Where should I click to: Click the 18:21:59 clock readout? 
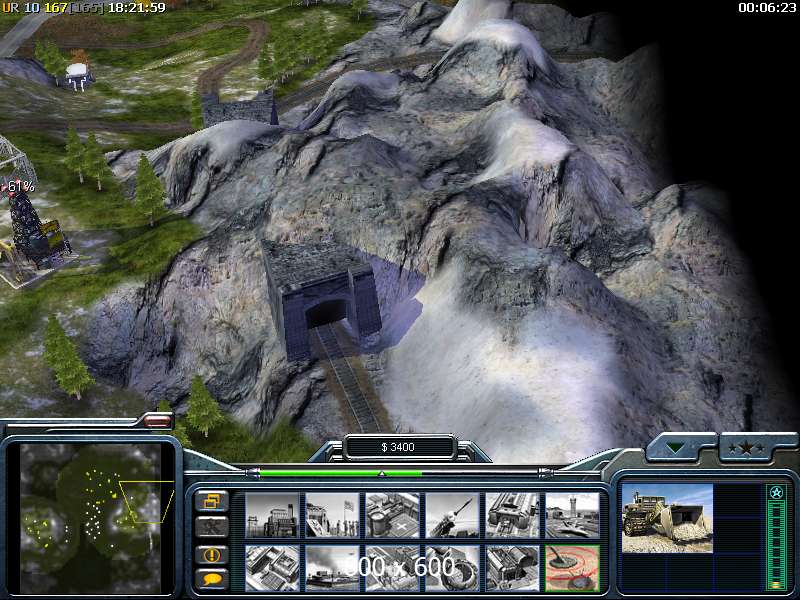pos(137,8)
